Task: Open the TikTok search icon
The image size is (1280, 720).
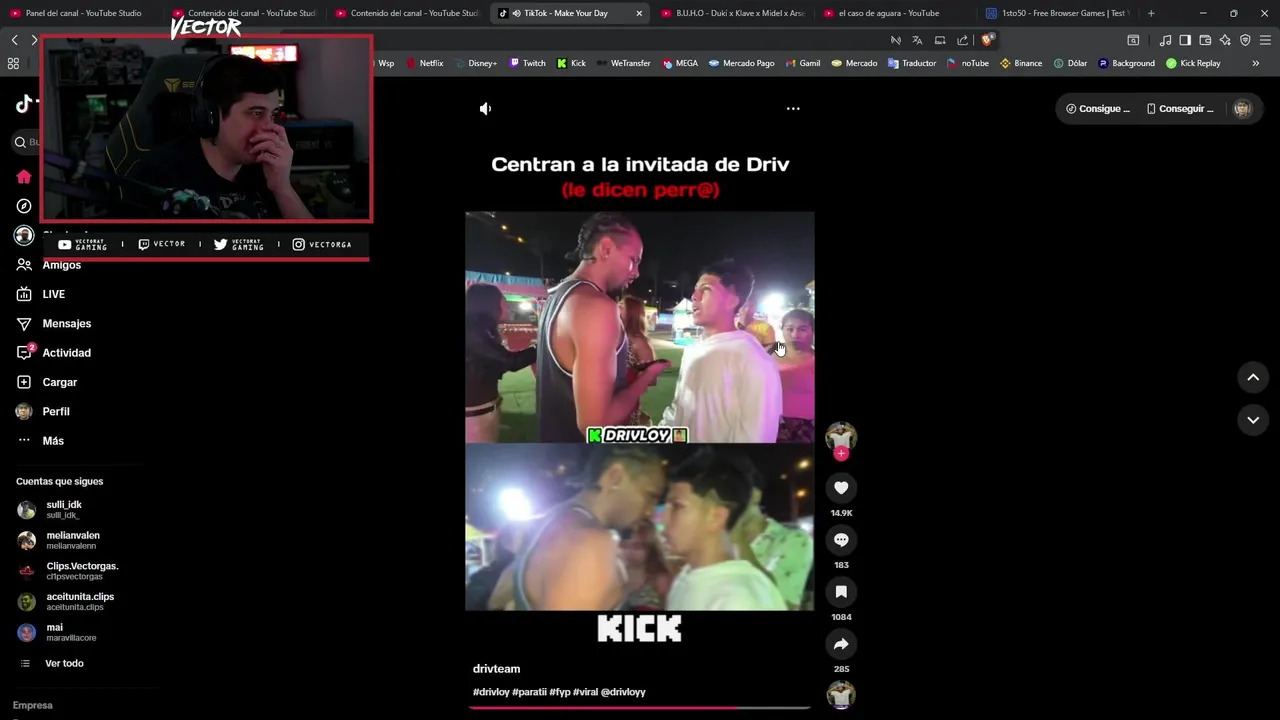Action: coord(20,142)
